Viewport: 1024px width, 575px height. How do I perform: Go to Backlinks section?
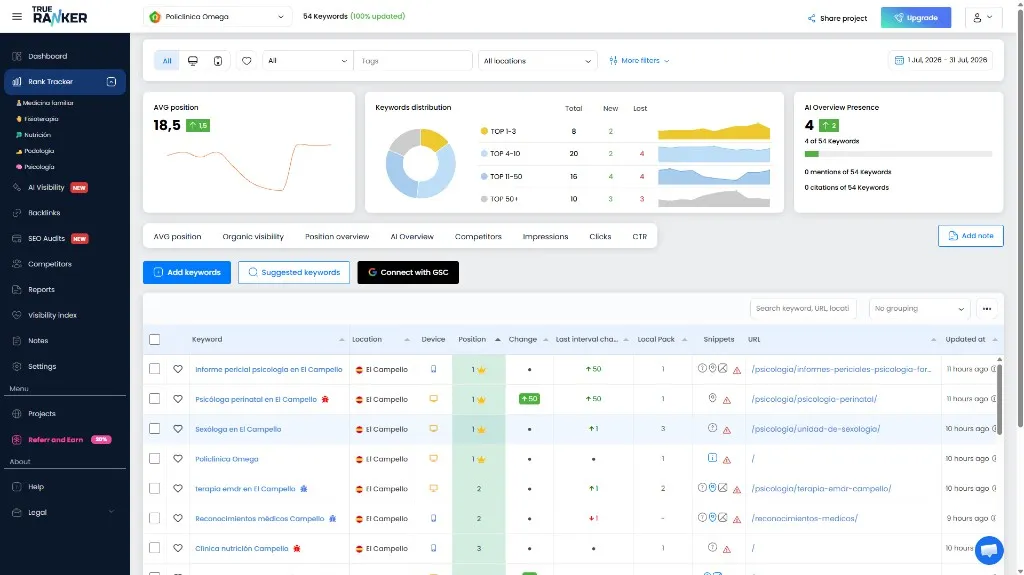click(44, 213)
